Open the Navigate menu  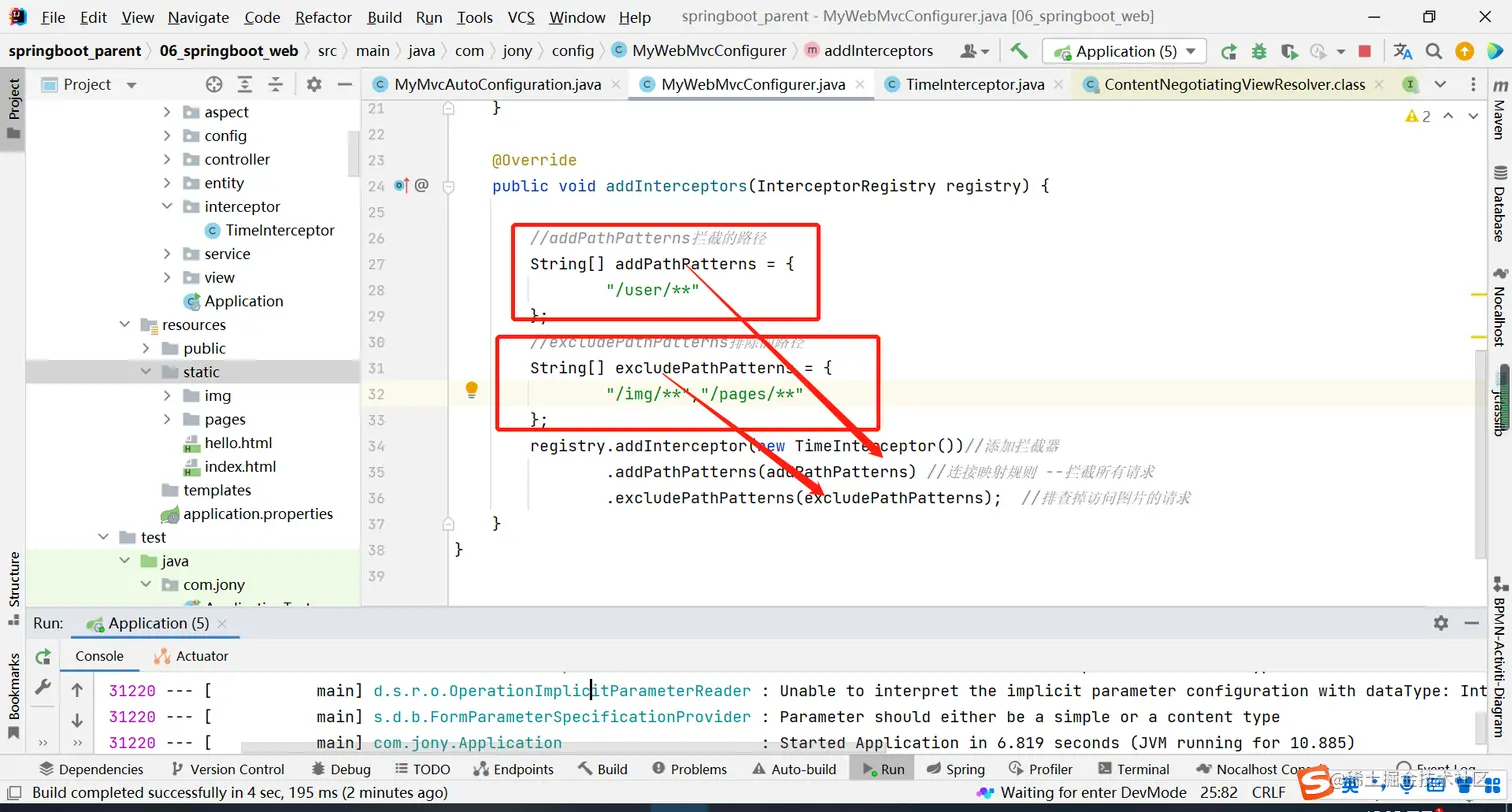(198, 17)
